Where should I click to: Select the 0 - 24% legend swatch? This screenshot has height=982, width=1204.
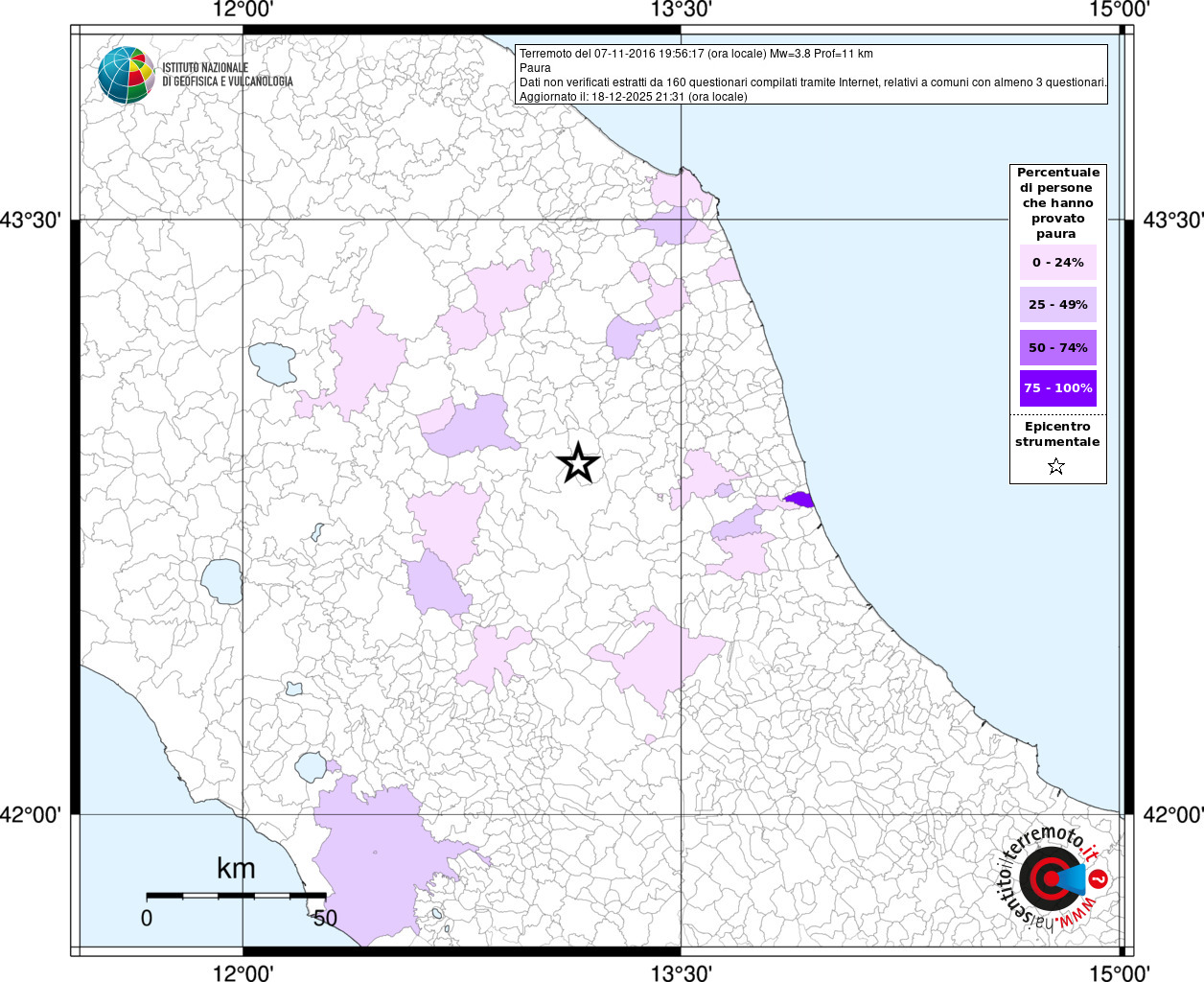1057,263
